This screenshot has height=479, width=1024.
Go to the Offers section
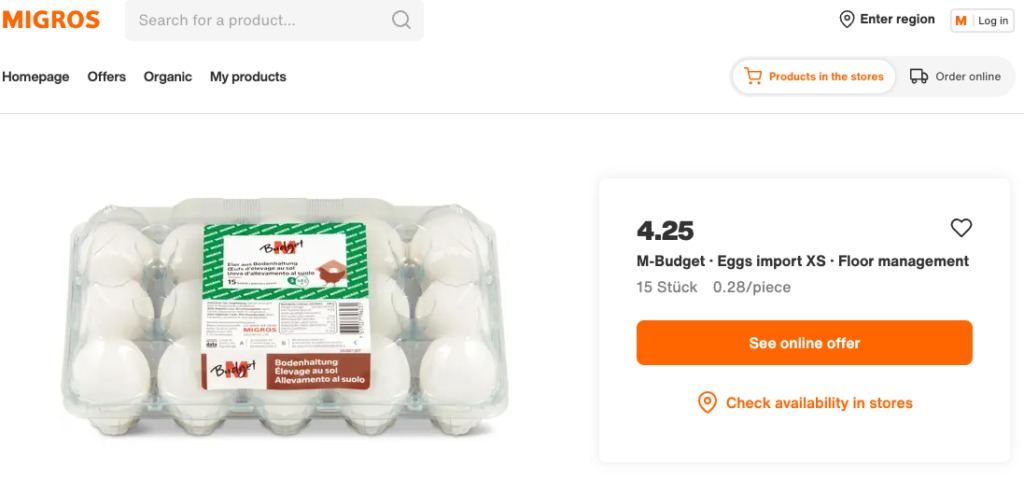[107, 77]
